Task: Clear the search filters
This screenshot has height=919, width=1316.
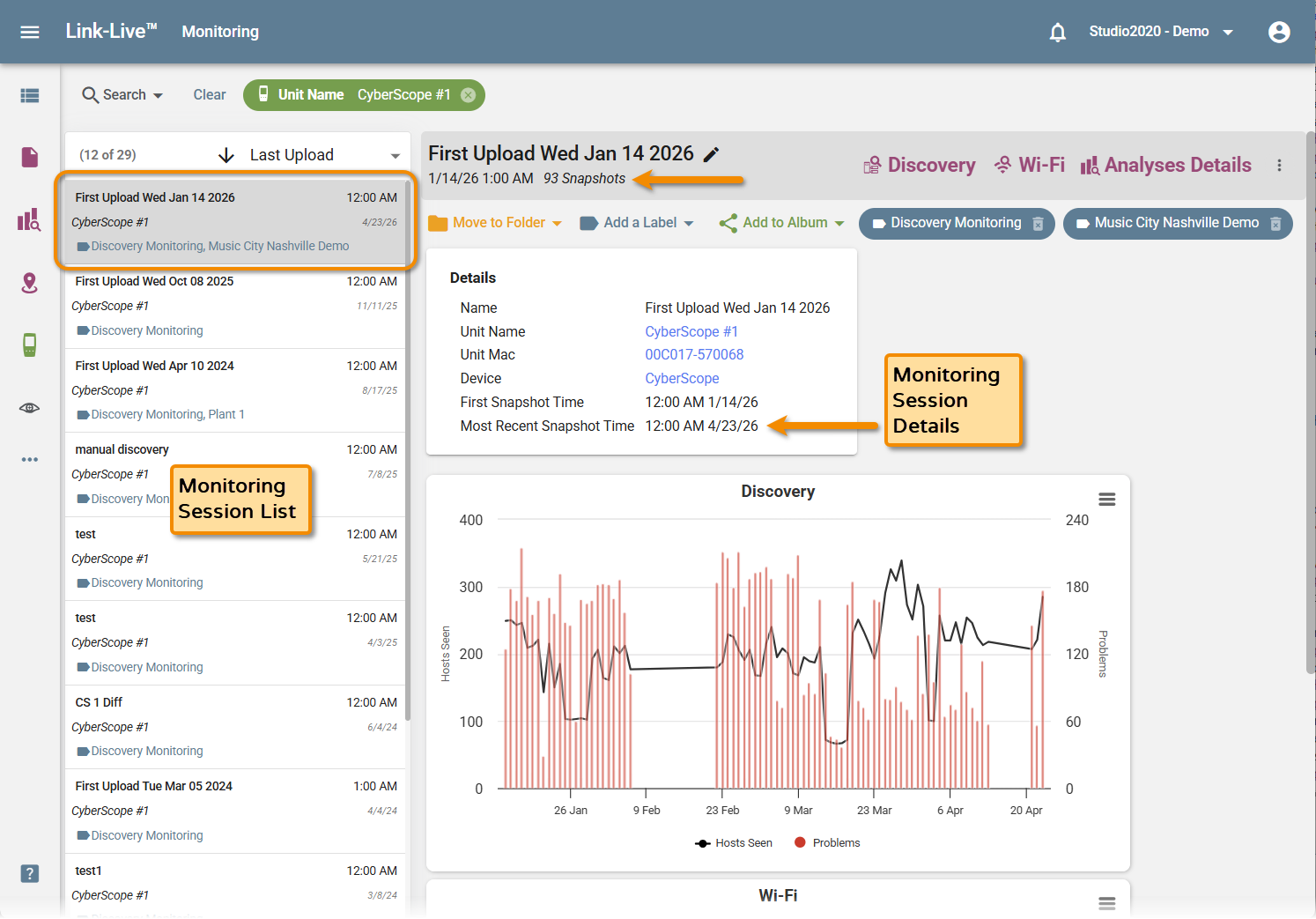Action: 210,95
